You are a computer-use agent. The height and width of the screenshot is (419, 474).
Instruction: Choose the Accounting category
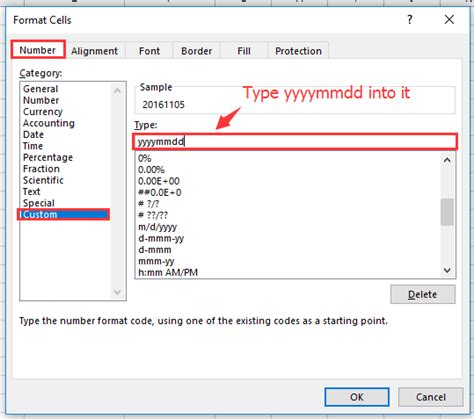click(49, 123)
